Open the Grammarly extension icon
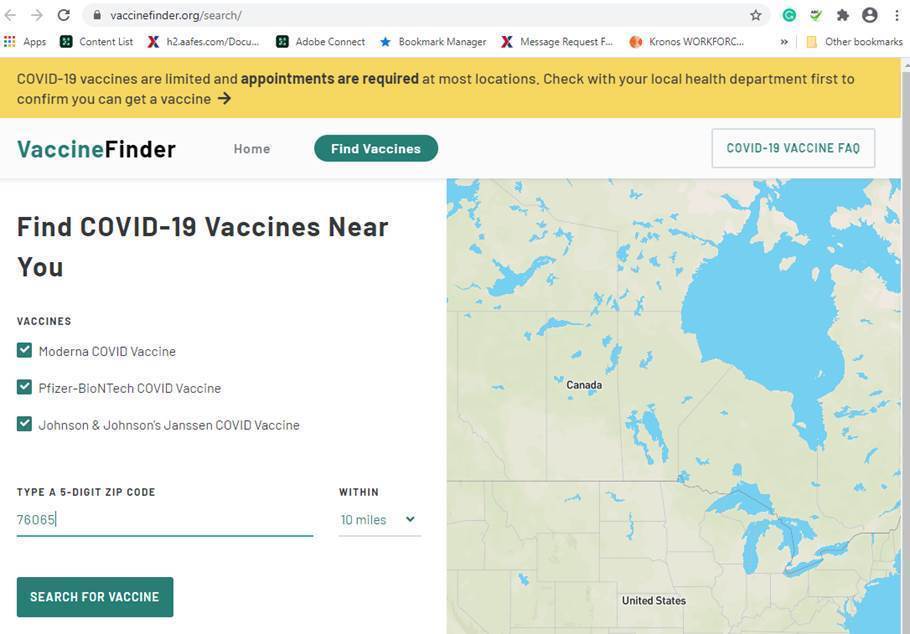 [x=789, y=15]
